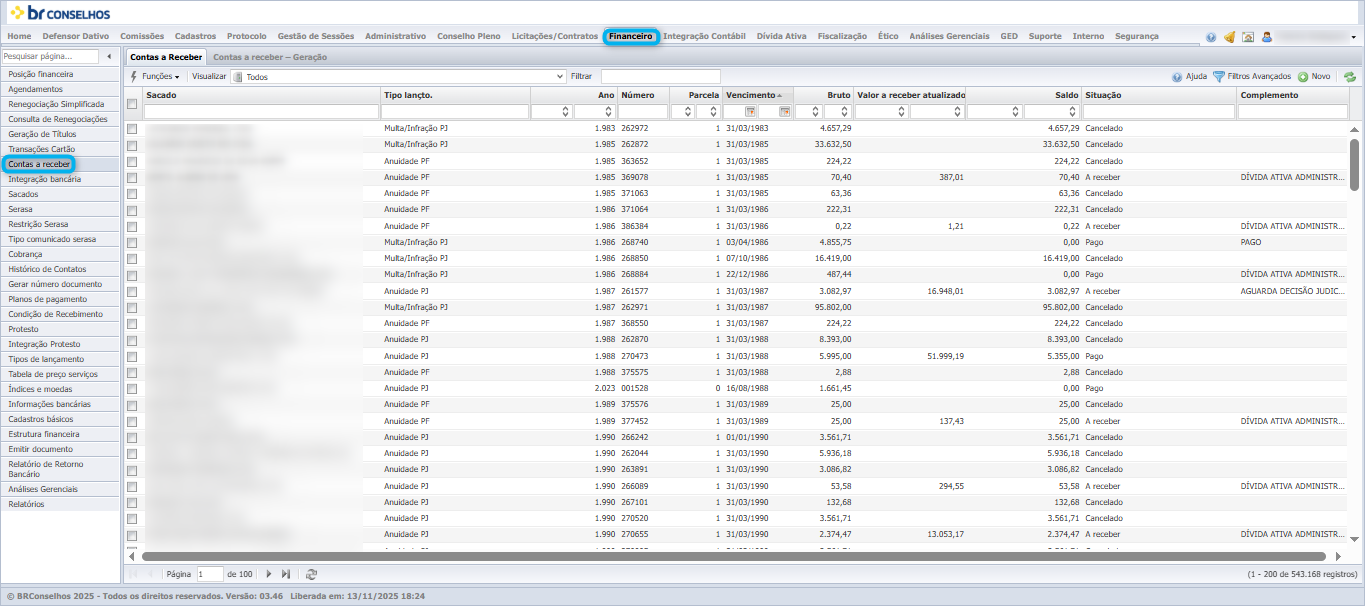Click the first Parcela filter spinner

coord(688,112)
